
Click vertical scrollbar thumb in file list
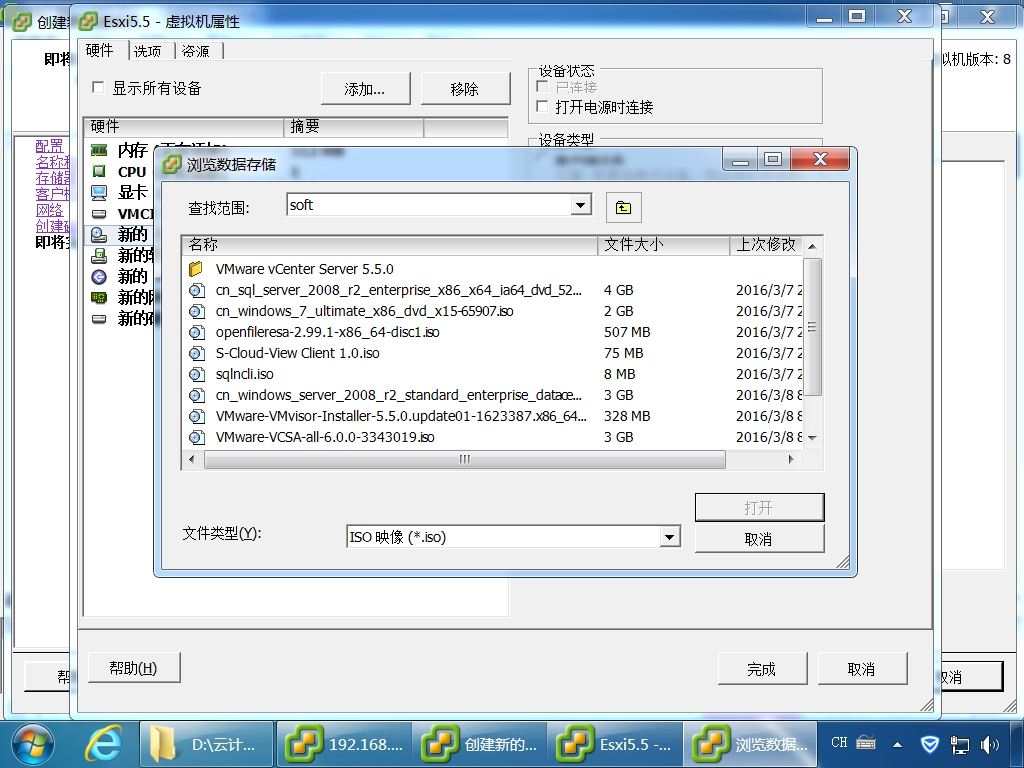pyautogui.click(x=812, y=327)
